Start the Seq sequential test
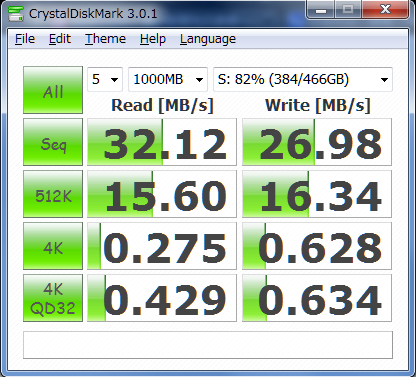The height and width of the screenshot is (377, 416). tap(53, 142)
